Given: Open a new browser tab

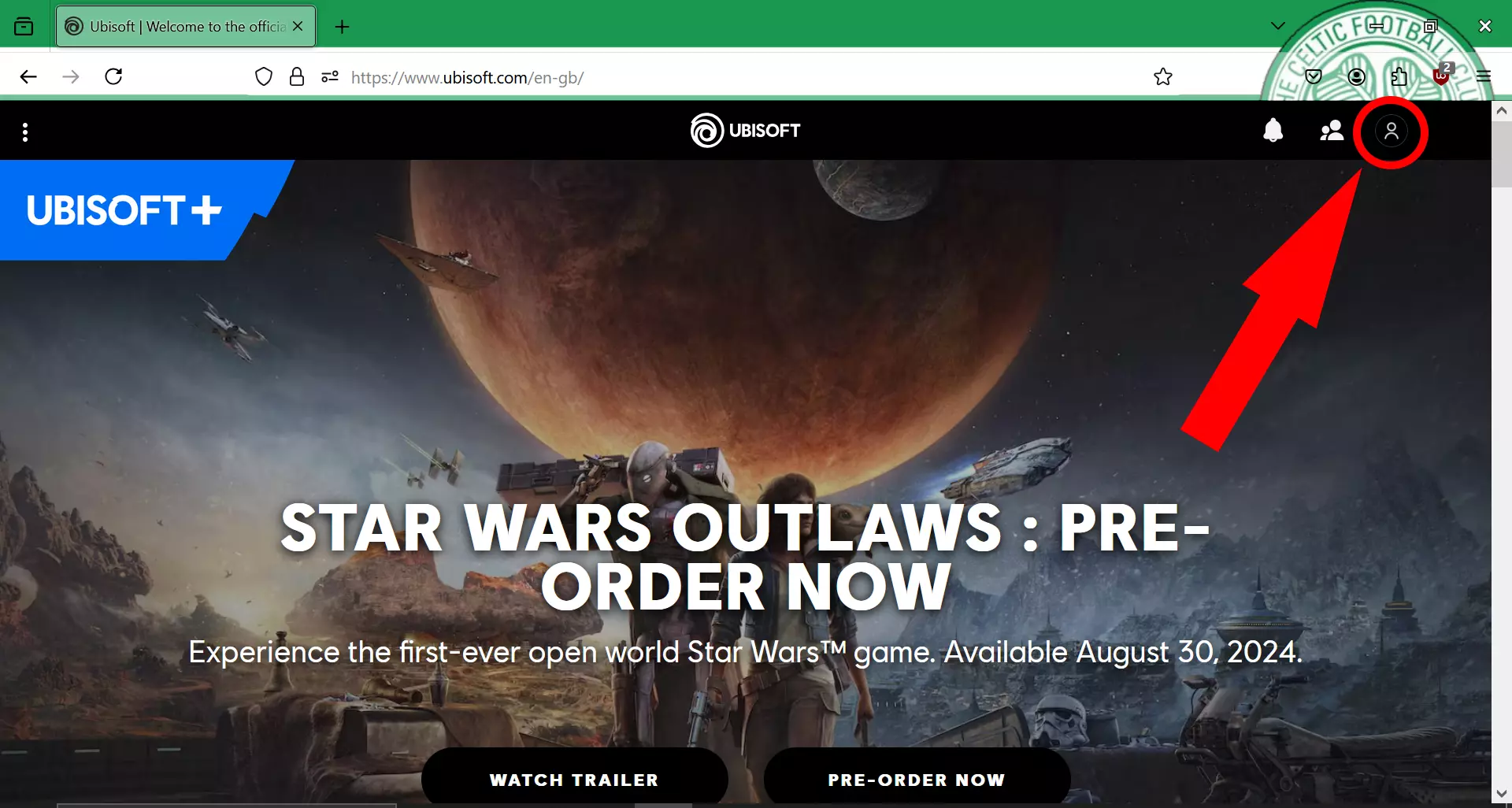Looking at the screenshot, I should (x=342, y=27).
